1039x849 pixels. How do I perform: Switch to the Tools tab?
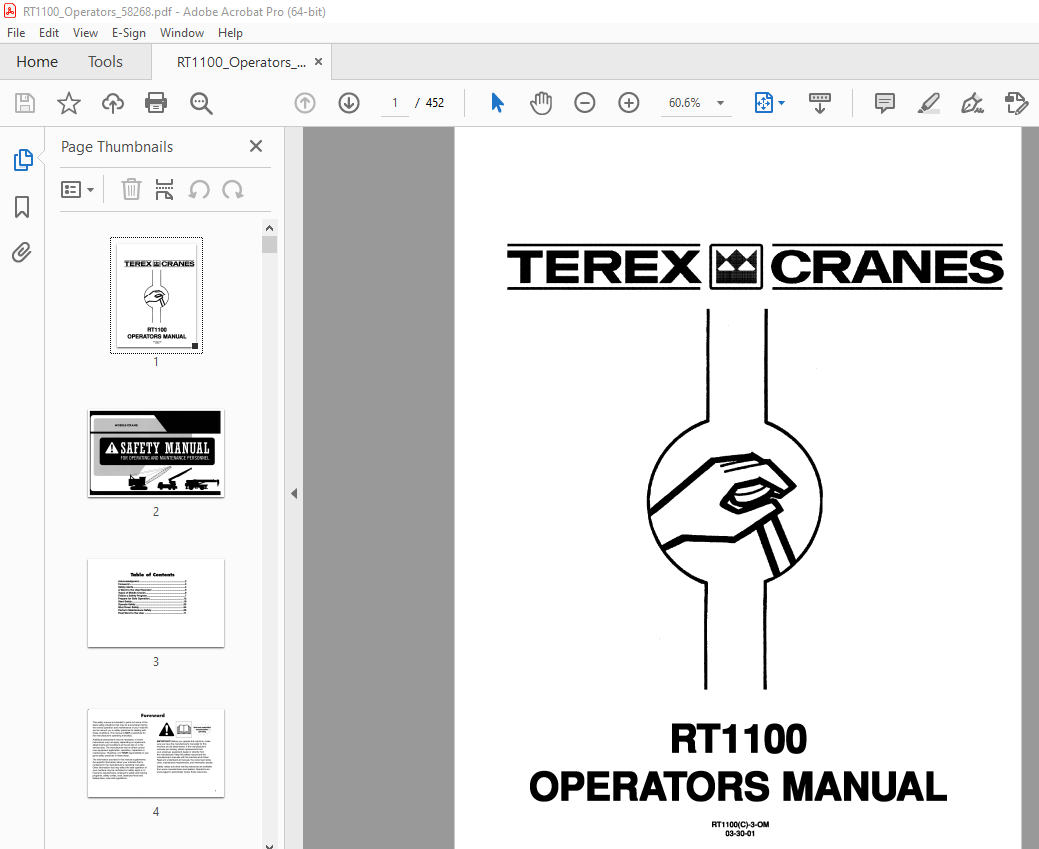[x=105, y=62]
